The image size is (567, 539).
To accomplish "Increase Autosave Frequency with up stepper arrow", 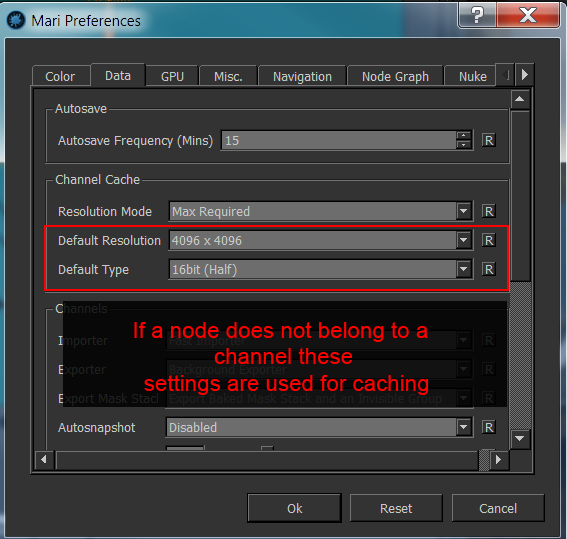I will point(463,136).
